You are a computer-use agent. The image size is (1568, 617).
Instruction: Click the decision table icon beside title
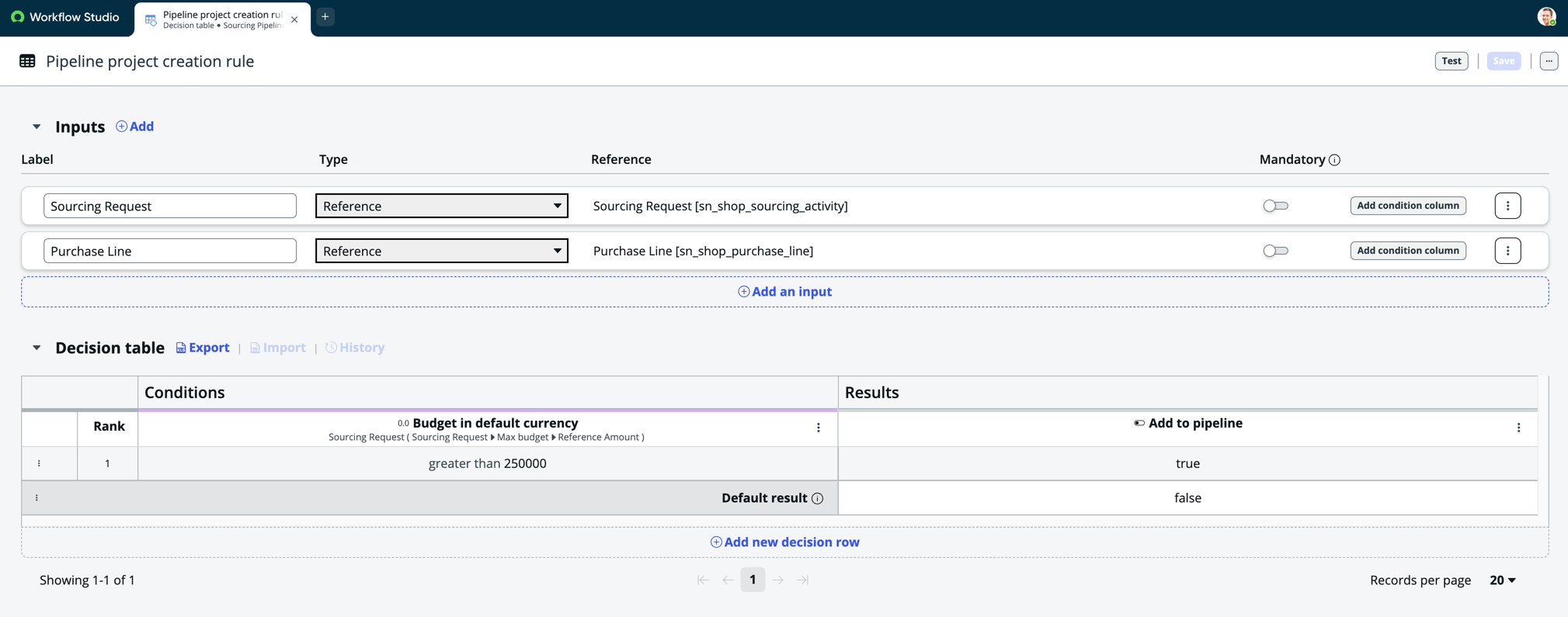click(27, 61)
